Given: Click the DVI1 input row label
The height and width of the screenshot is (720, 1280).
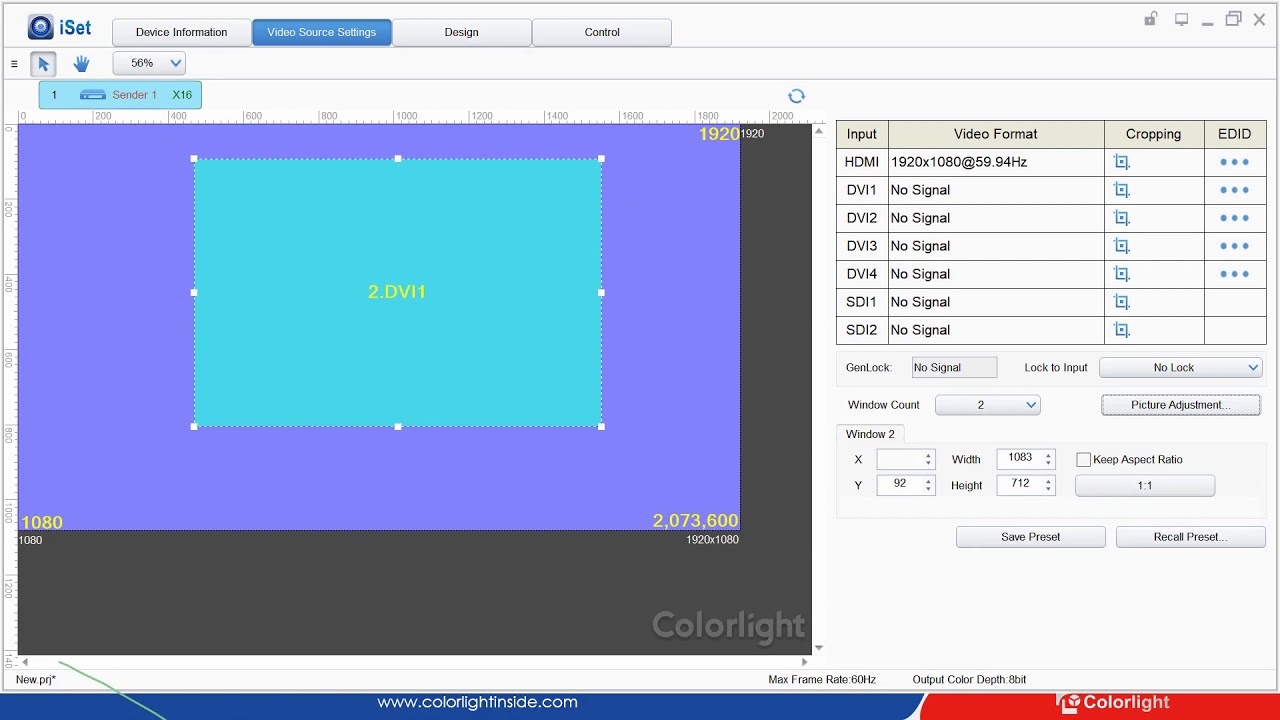Looking at the screenshot, I should click(862, 190).
